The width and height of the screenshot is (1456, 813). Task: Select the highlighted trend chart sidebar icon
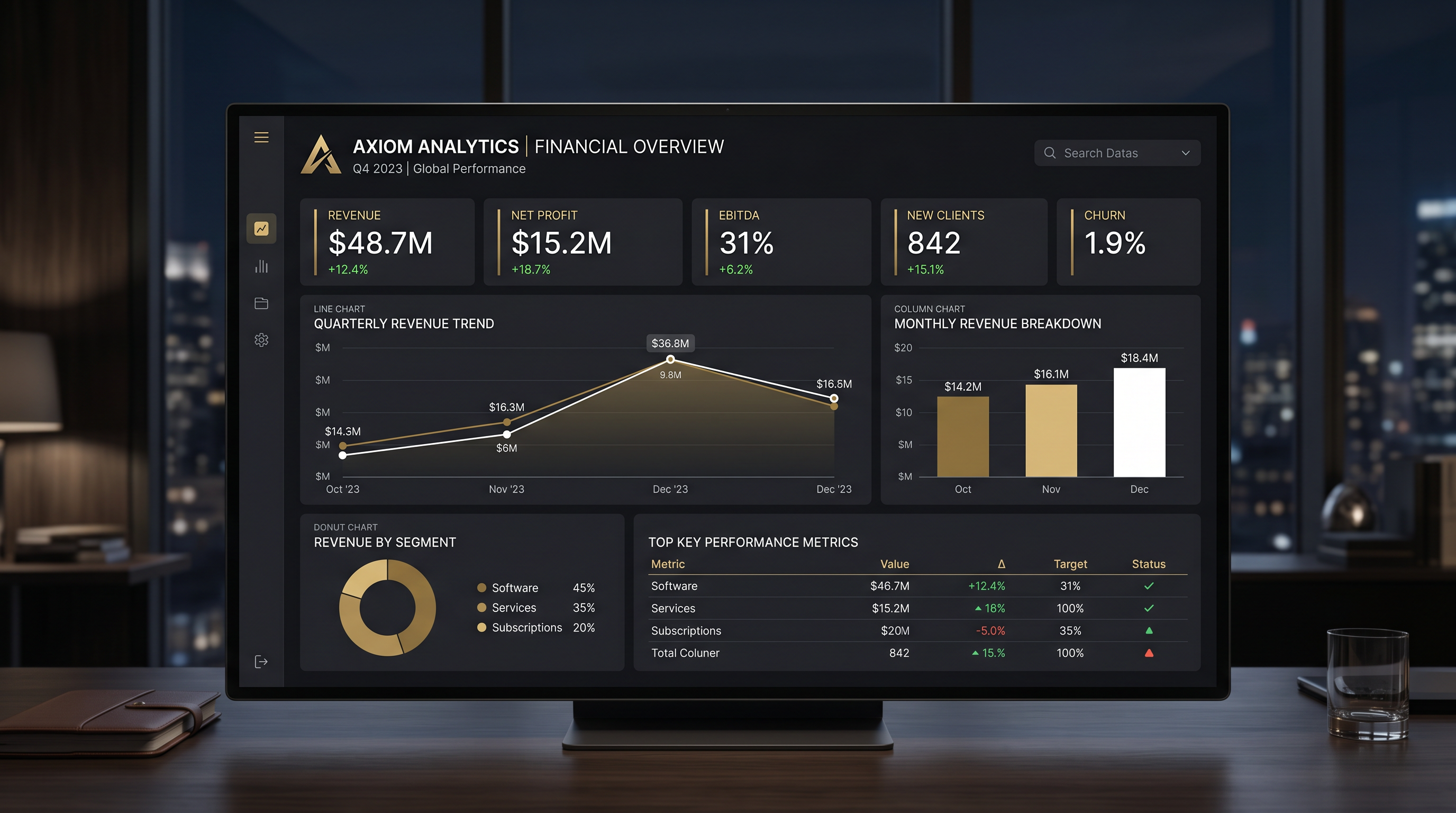[261, 229]
